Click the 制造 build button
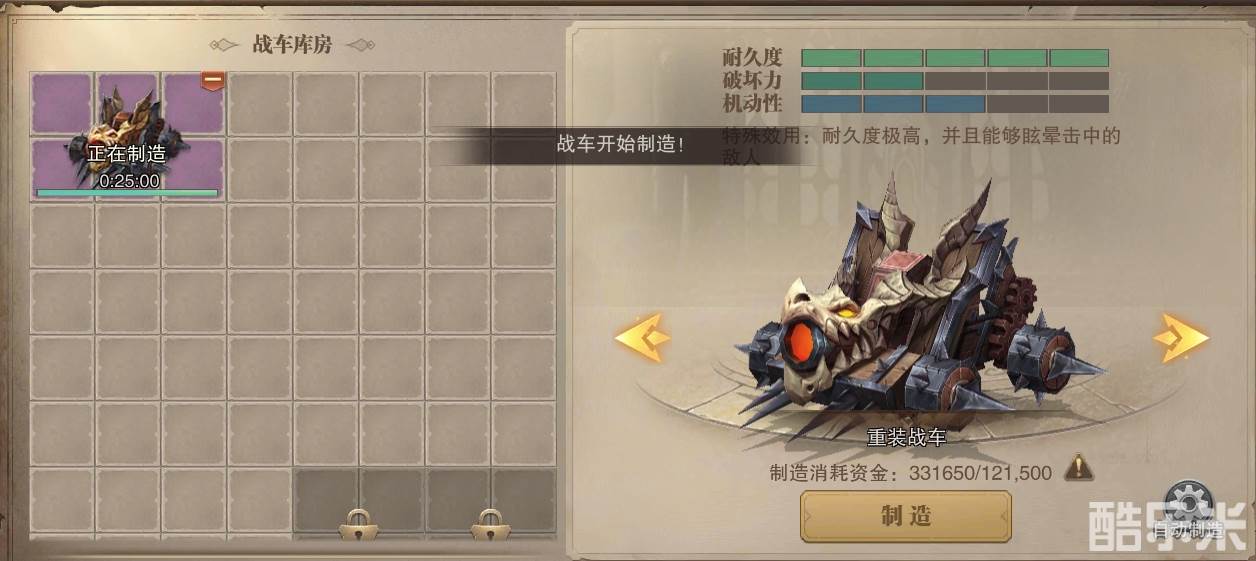The image size is (1256, 561). coord(906,516)
